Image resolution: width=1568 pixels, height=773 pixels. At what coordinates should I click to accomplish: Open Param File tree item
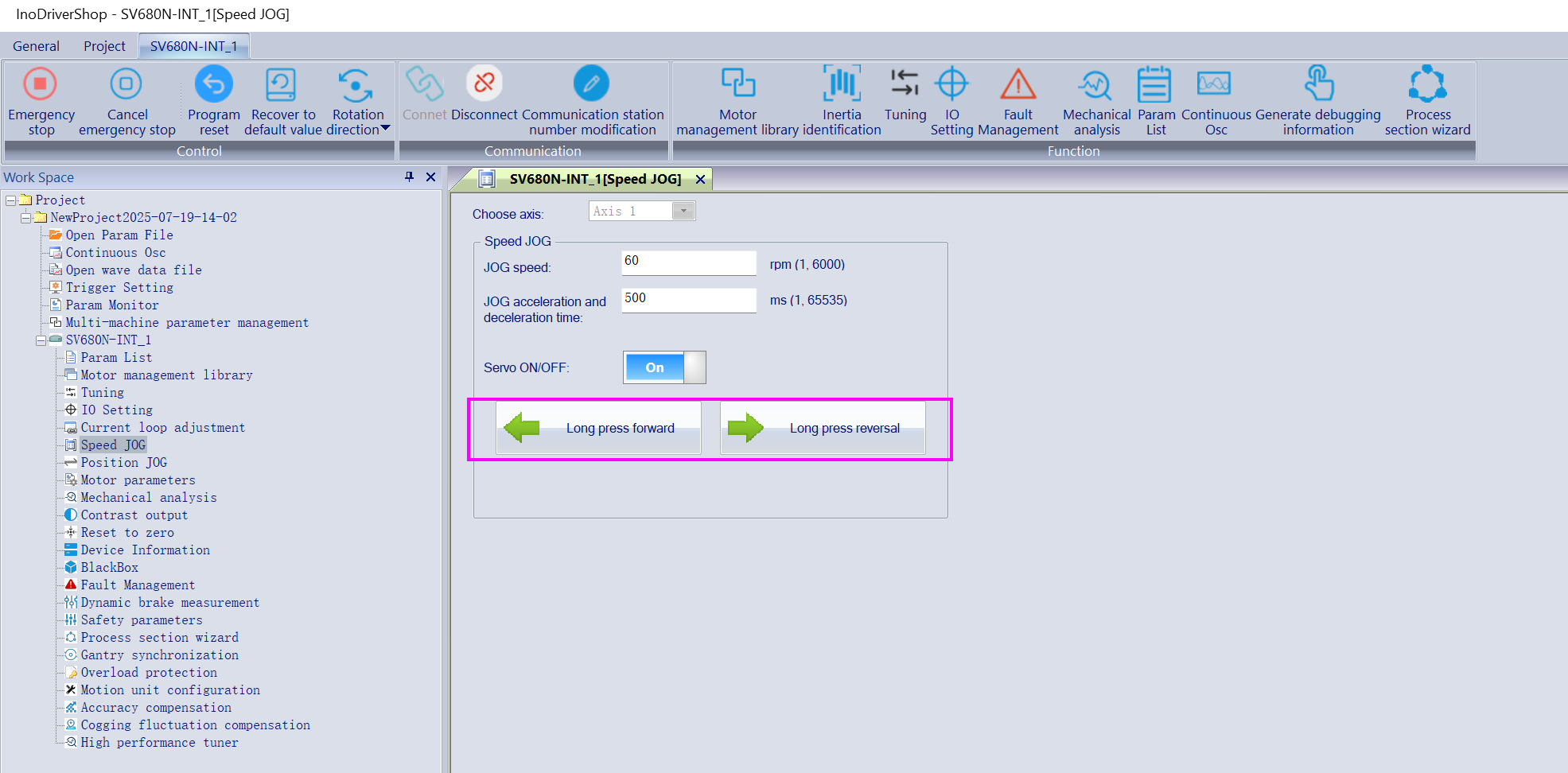(x=119, y=235)
